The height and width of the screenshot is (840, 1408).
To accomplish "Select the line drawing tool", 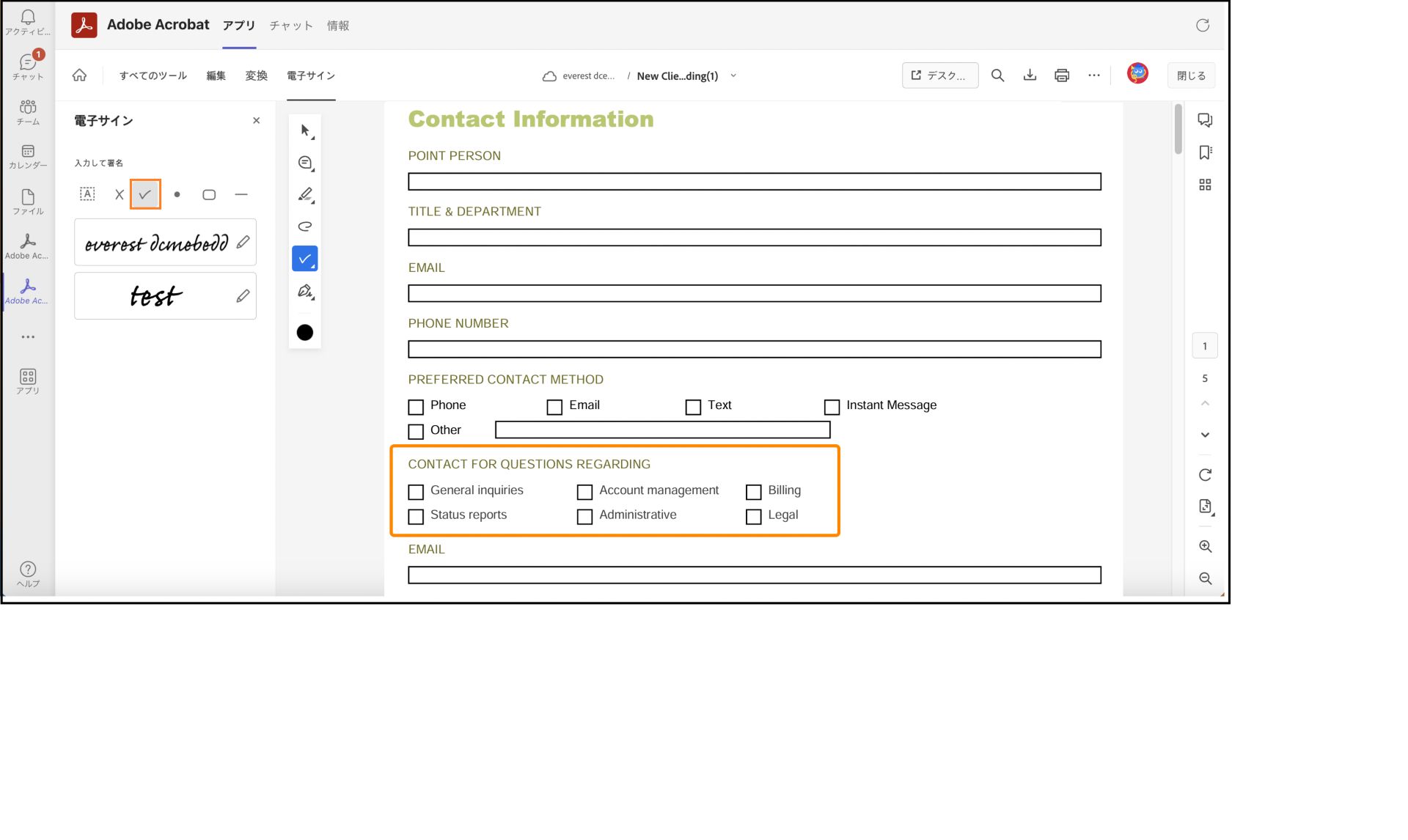I will point(241,194).
